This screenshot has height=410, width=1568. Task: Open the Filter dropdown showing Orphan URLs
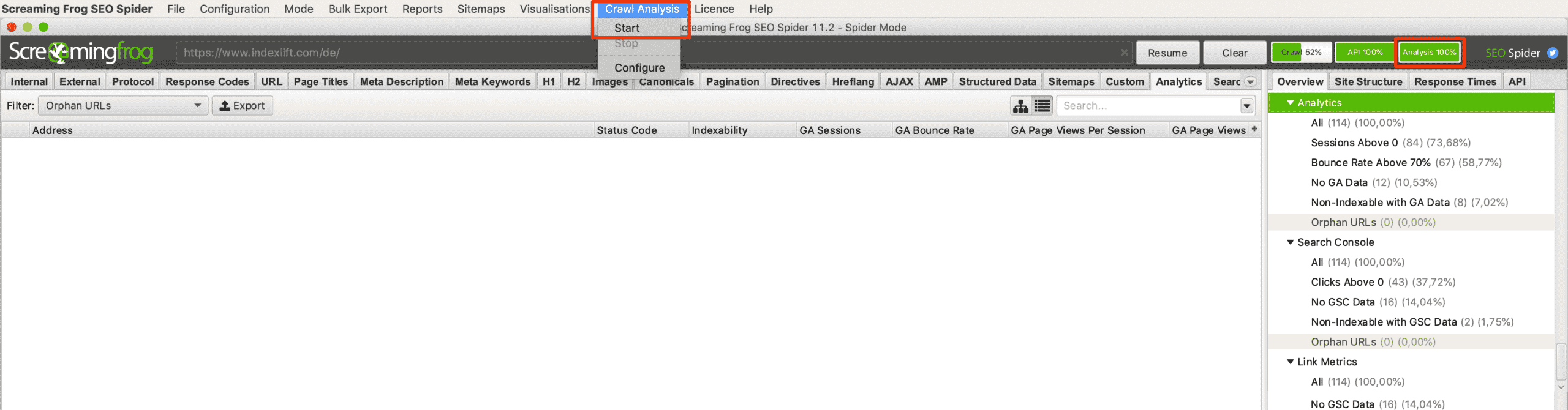pyautogui.click(x=123, y=106)
